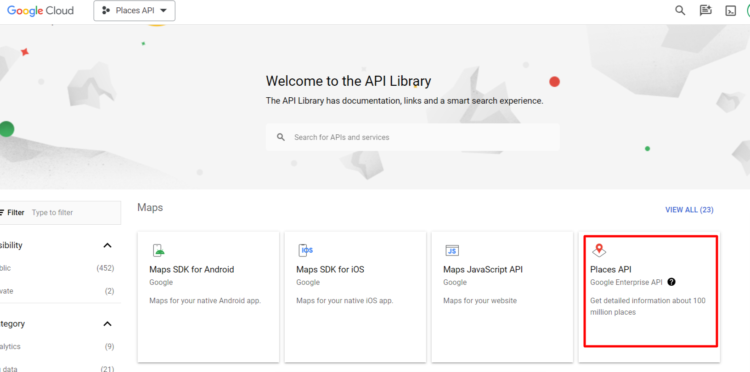
Task: Click the red pin Places API icon
Action: 599,251
